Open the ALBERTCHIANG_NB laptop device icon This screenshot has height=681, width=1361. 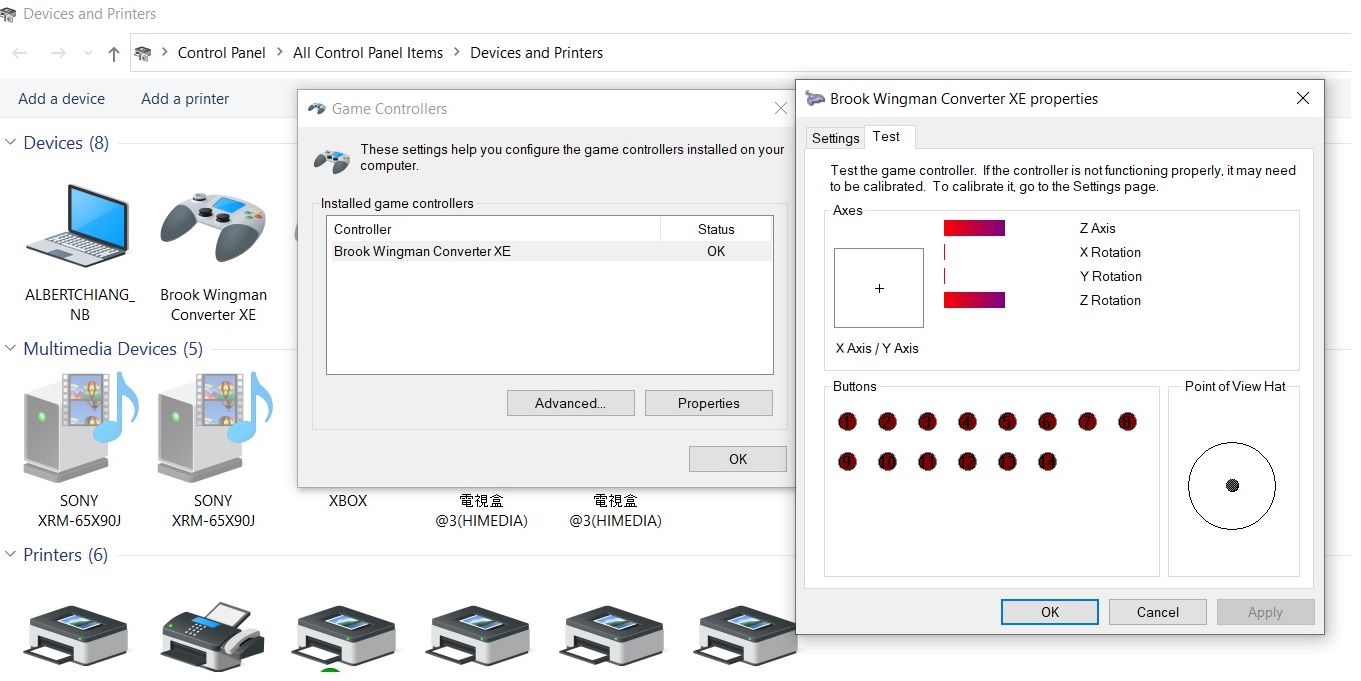(79, 227)
